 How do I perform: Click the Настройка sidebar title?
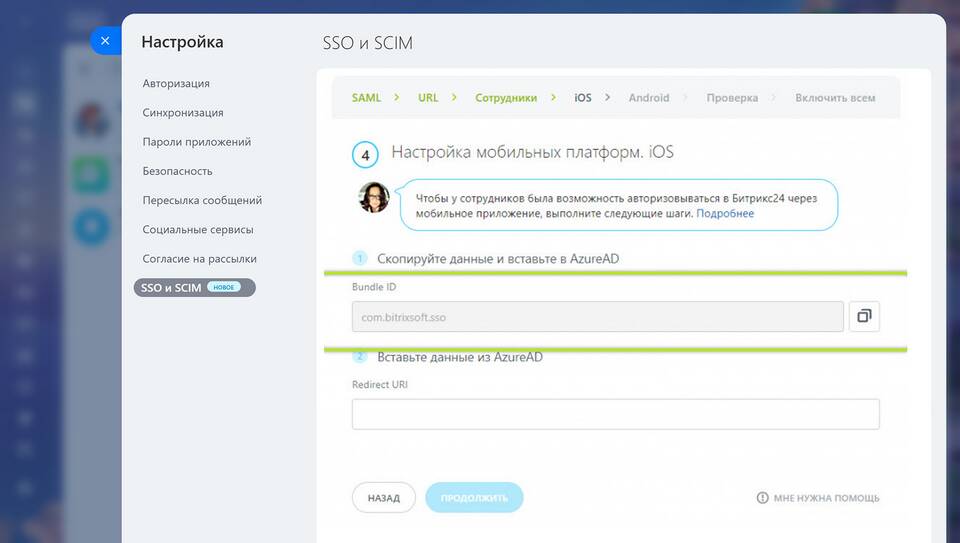[x=182, y=42]
